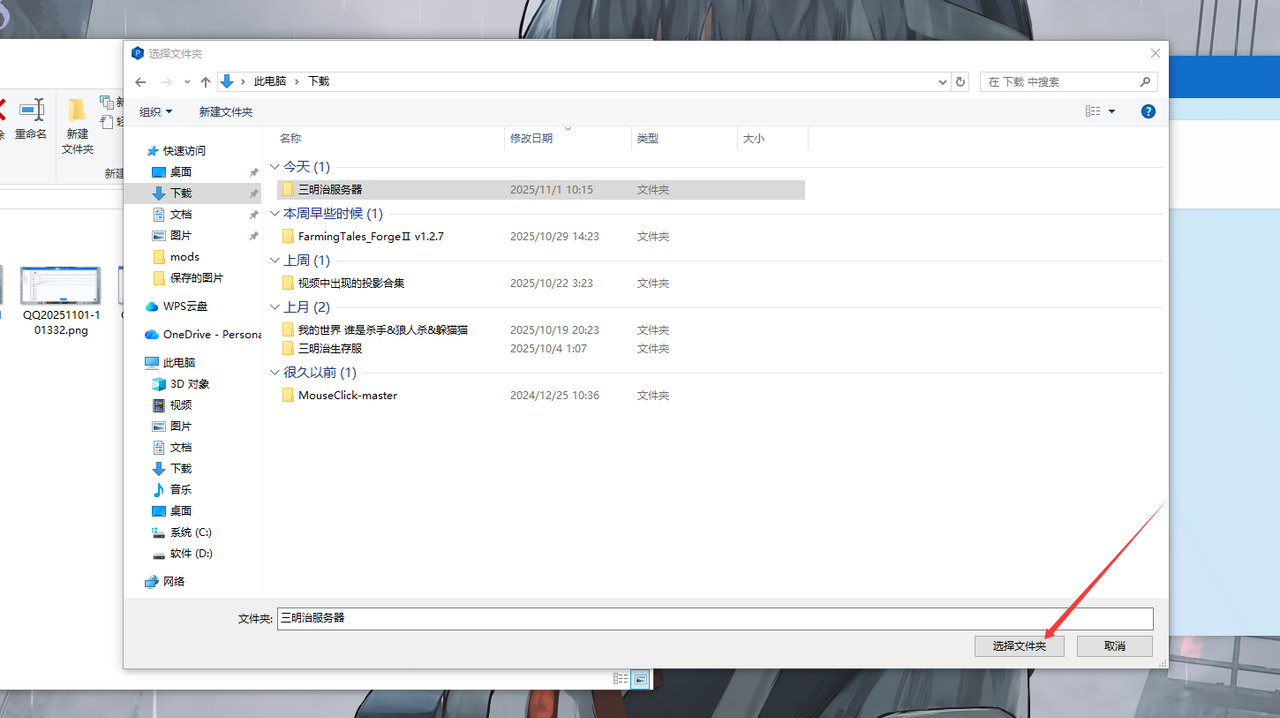Click the 文件夹 name input field
The width and height of the screenshot is (1280, 718).
coord(715,618)
